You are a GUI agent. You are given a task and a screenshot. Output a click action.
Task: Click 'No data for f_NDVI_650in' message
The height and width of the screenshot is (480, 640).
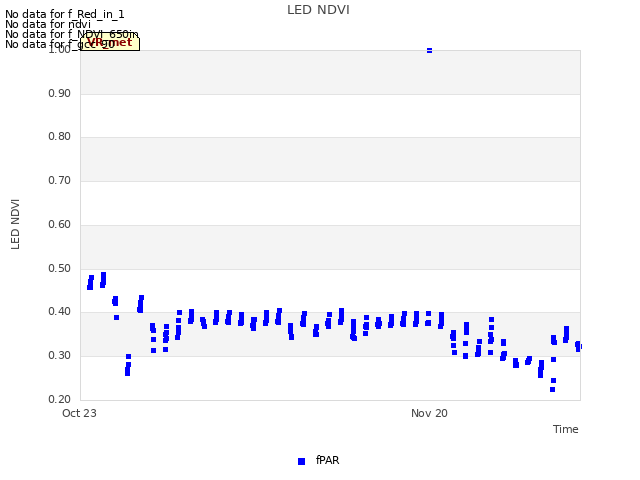[72, 34]
